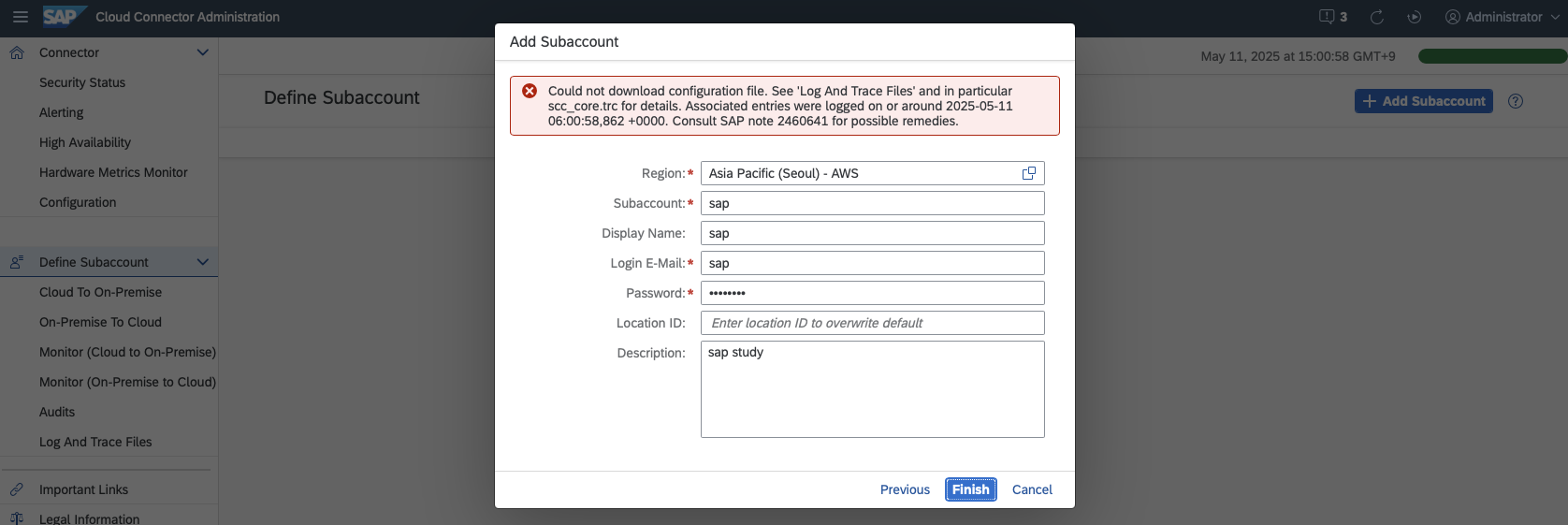Click the Finish button
Viewport: 1568px width, 525px height.
tap(971, 489)
